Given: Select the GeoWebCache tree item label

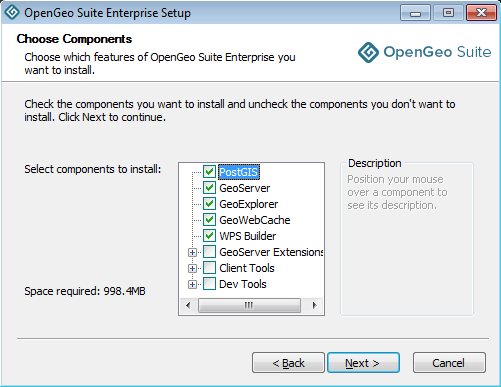Looking at the screenshot, I should click(255, 220).
